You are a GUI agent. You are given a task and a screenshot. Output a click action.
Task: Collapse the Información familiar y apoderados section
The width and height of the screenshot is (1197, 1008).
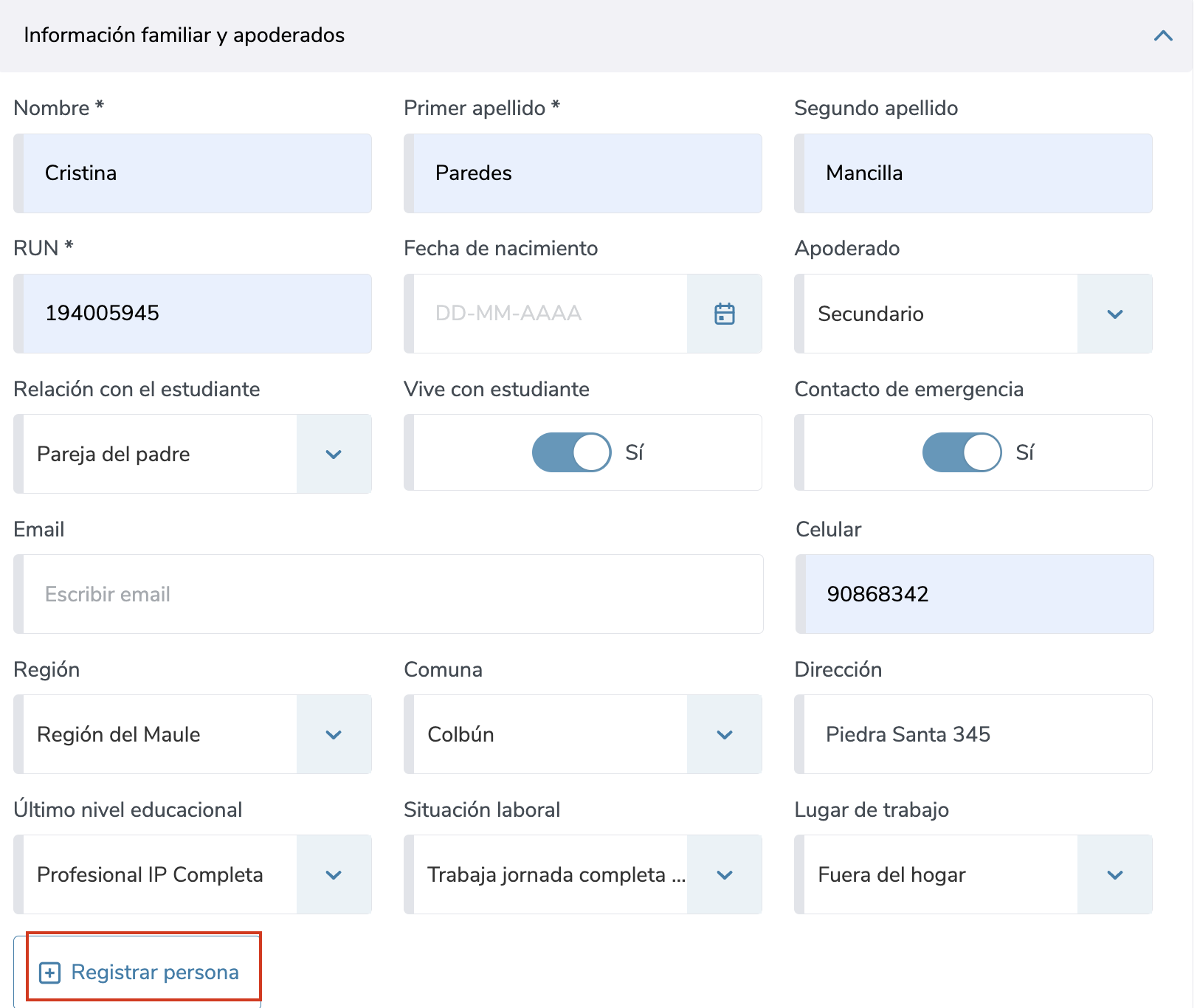(1162, 35)
